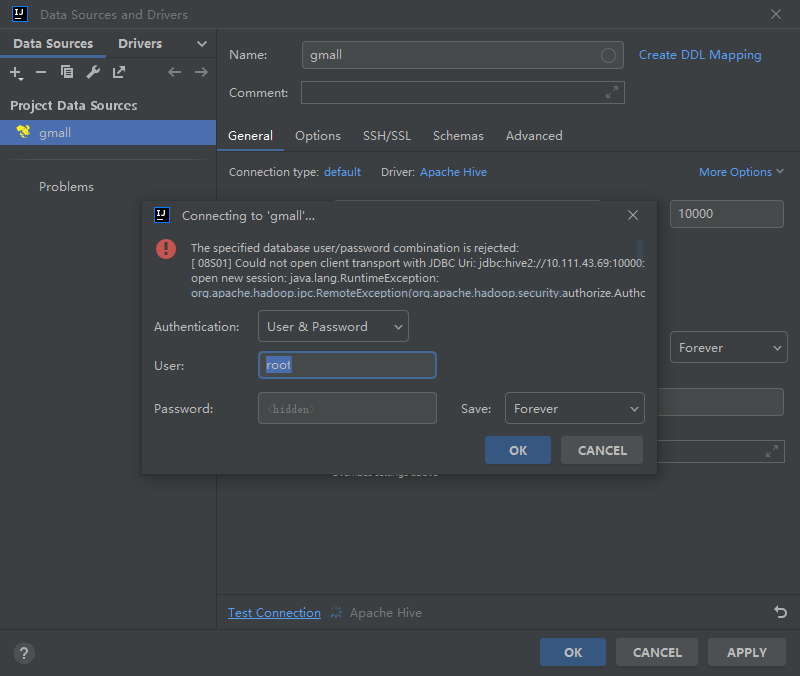
Task: Expand the Comment field with arrow icon
Action: tap(612, 93)
